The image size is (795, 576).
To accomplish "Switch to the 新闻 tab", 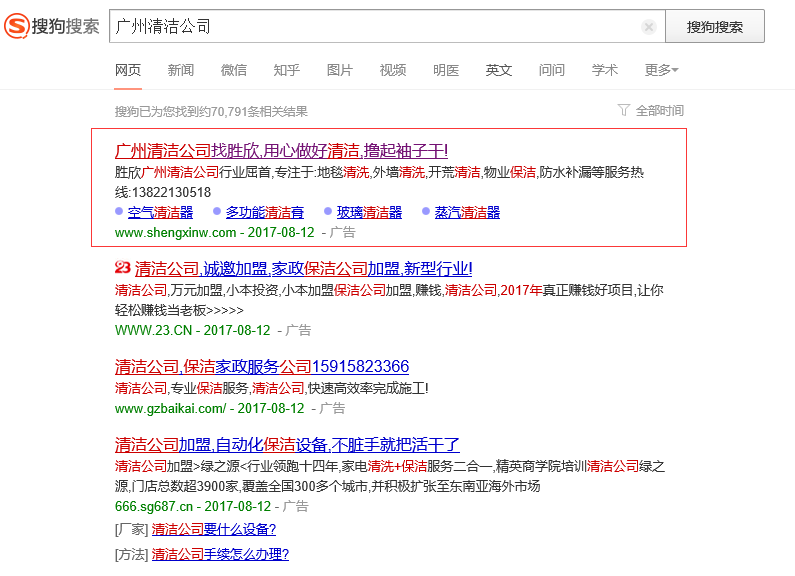I will coord(181,70).
